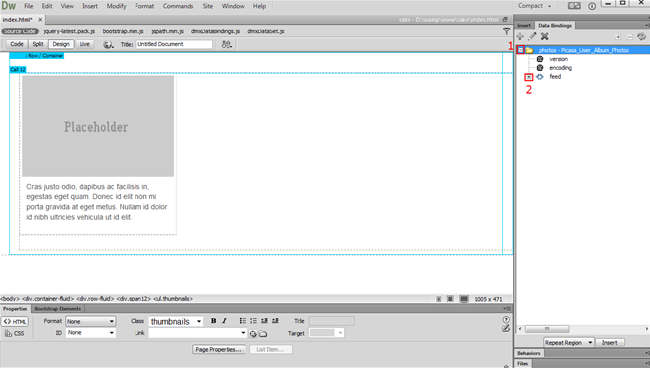650x368 pixels.
Task: Open the Format dropdown in Properties
Action: (x=90, y=322)
